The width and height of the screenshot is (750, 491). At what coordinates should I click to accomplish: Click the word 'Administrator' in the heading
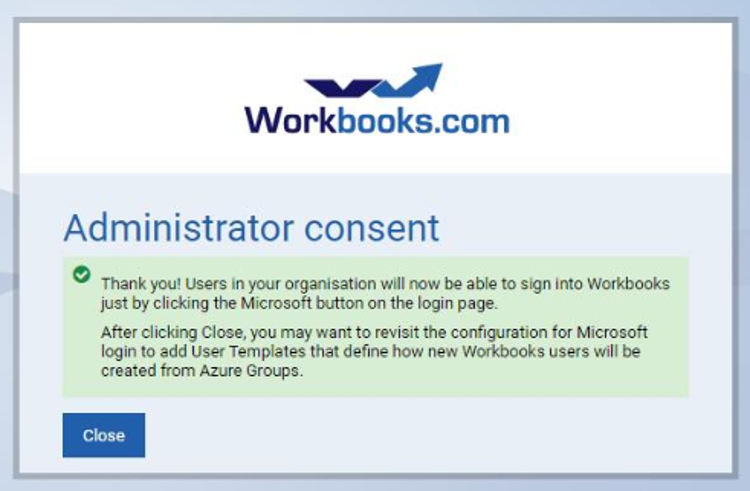[178, 228]
